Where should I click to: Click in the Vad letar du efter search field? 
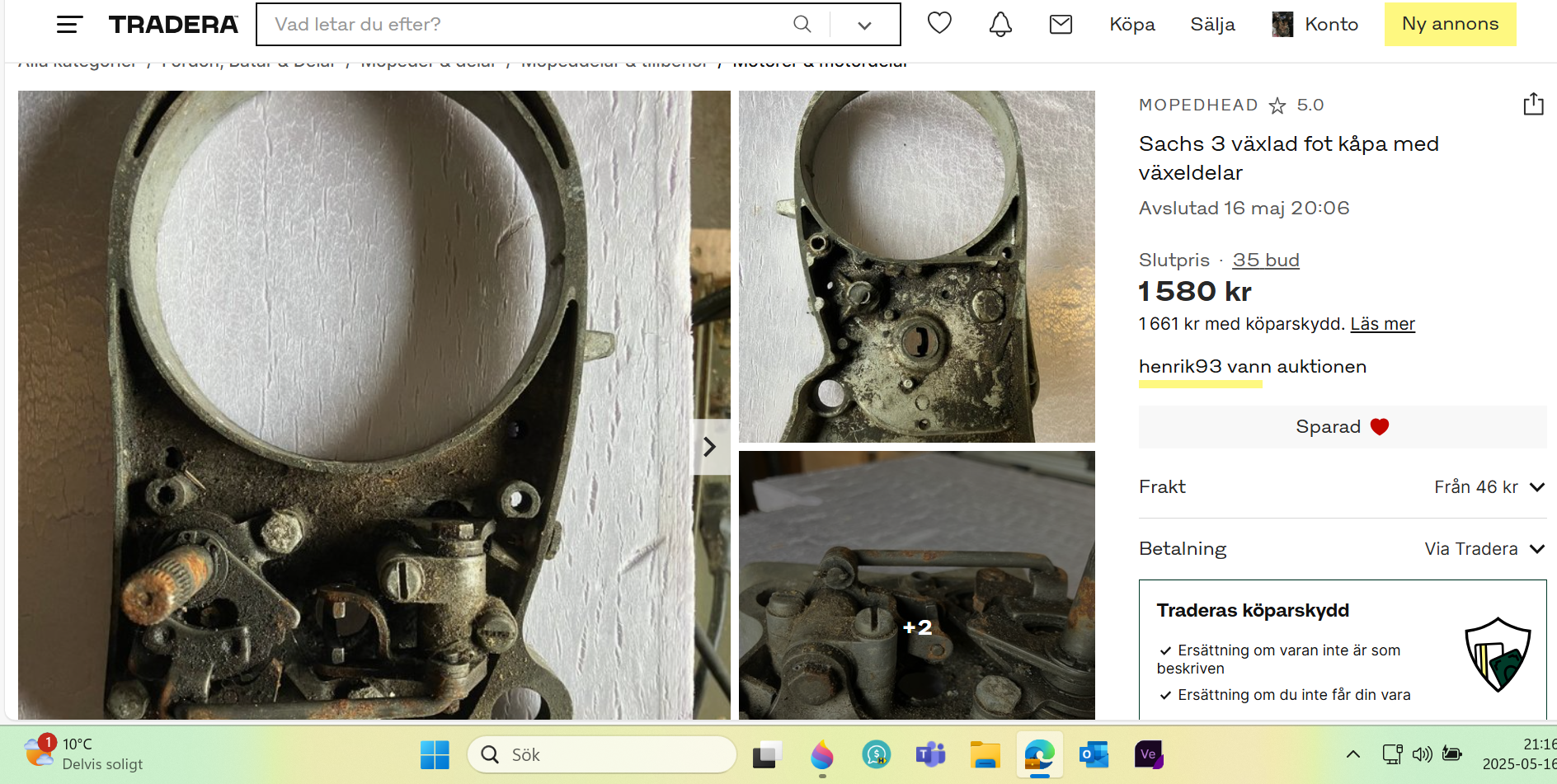point(528,25)
